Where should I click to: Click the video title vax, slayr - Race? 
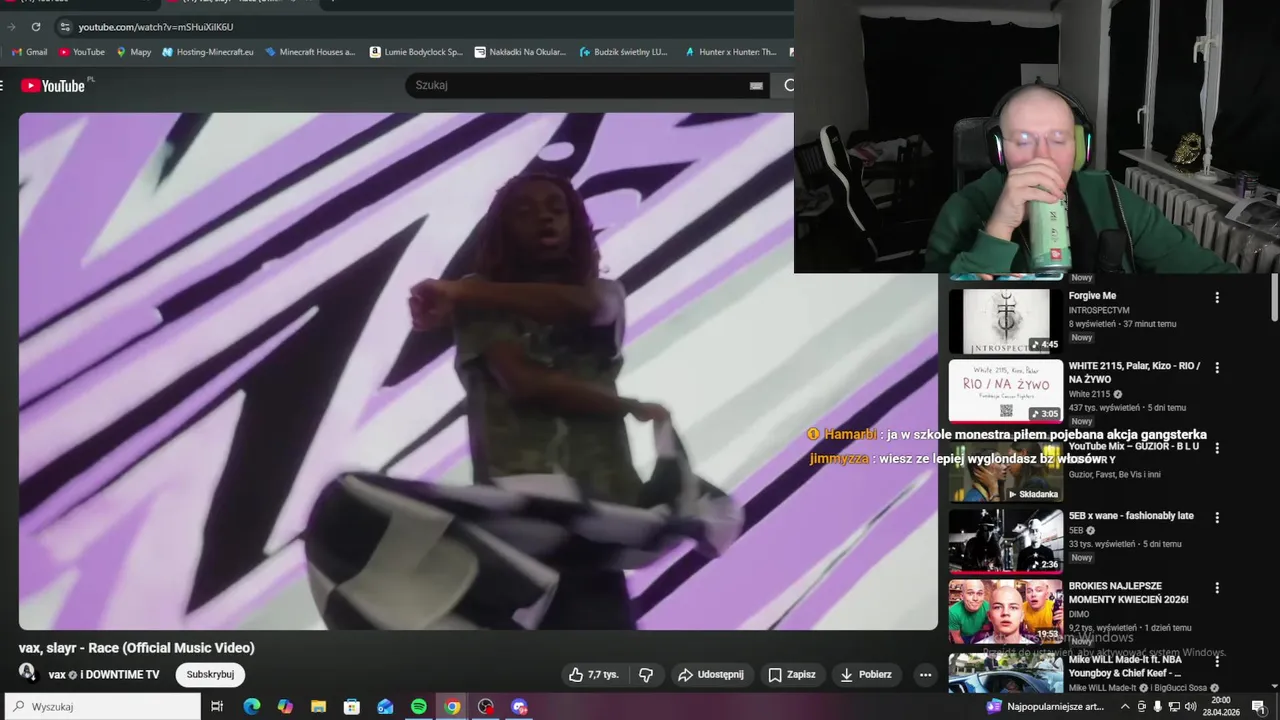(137, 648)
